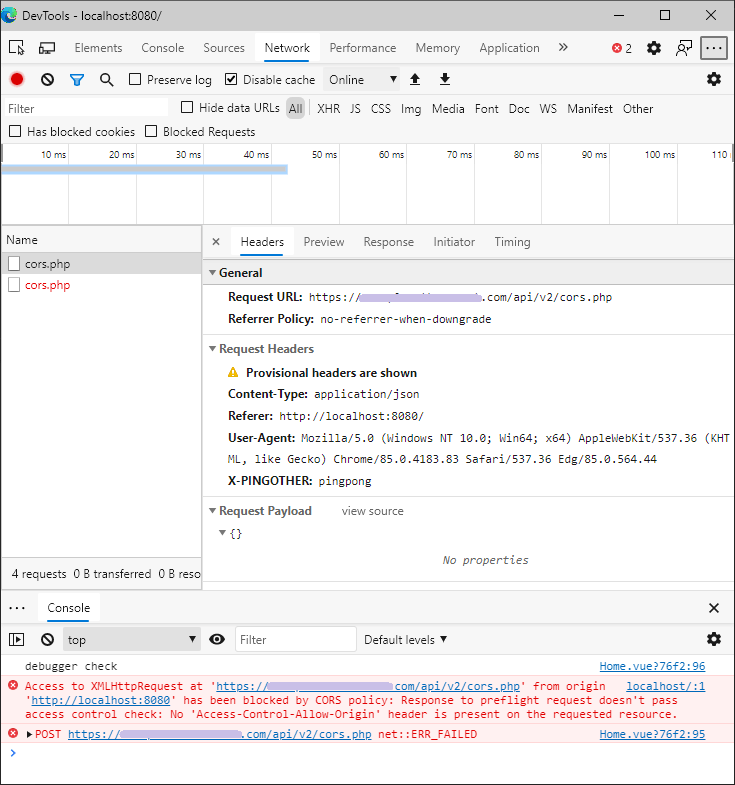Filter requests by XHR type

328,109
